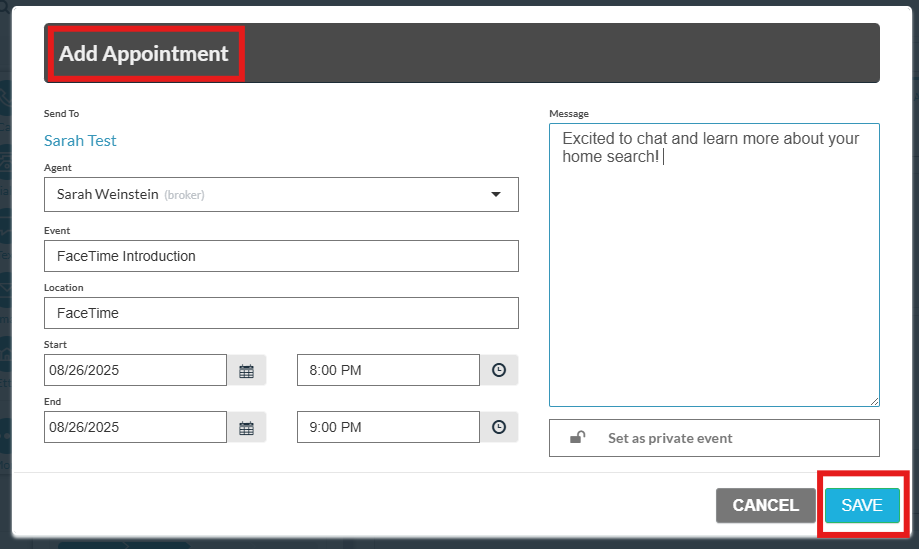919x549 pixels.
Task: Click the Send To label
Action: pos(62,114)
